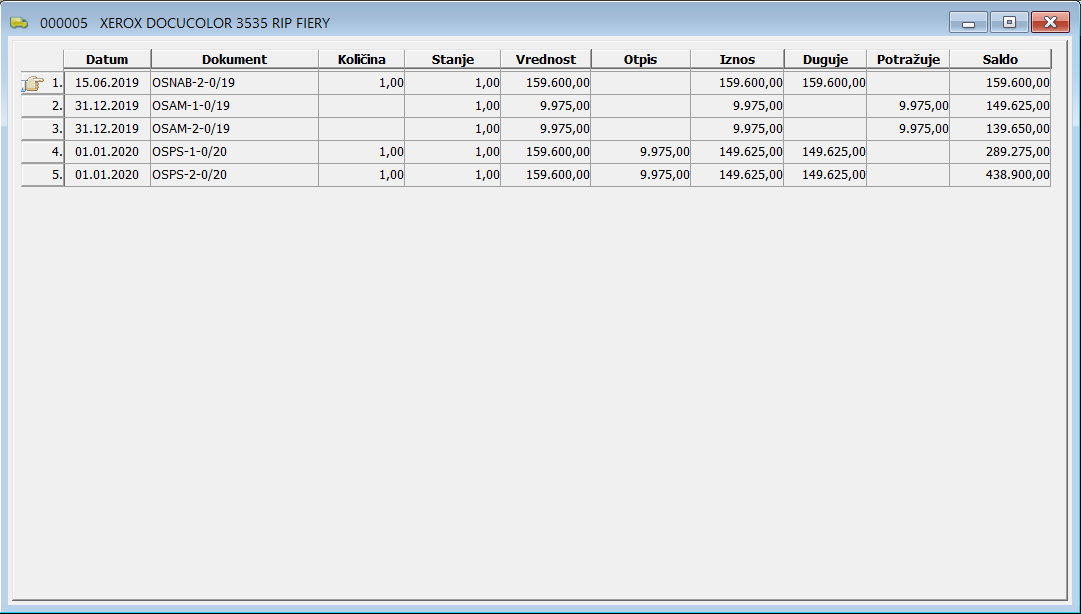This screenshot has width=1081, height=614.
Task: Click the pointing hand row indicator
Action: tap(33, 83)
